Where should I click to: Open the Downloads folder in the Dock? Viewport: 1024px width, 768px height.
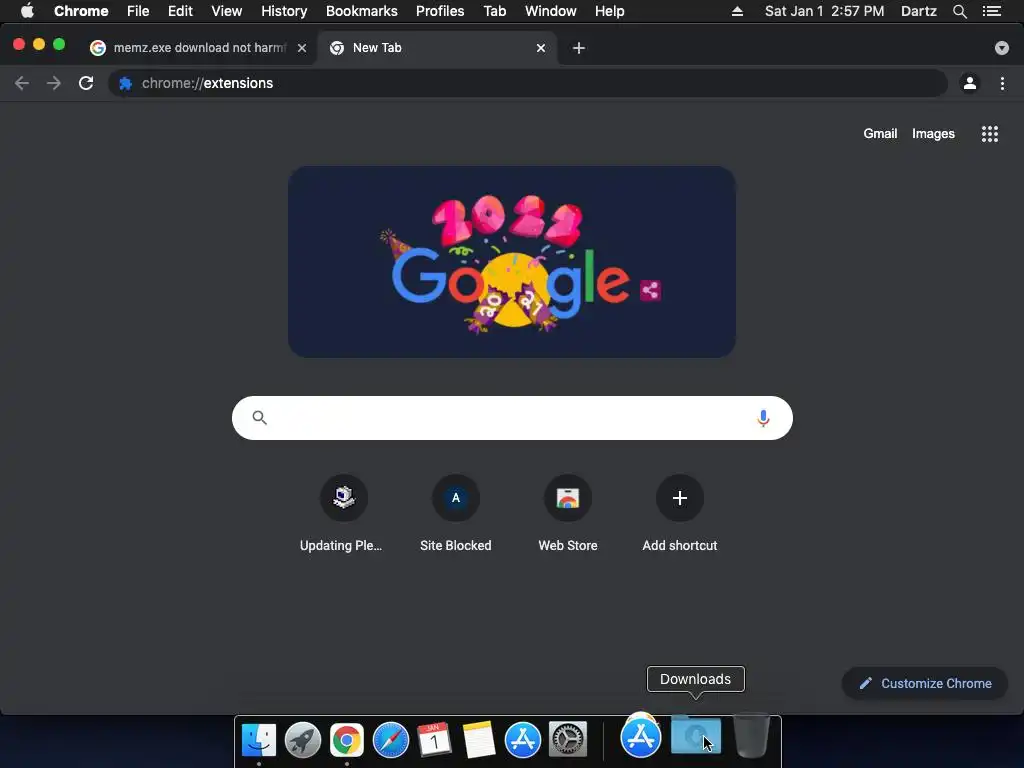click(x=696, y=735)
